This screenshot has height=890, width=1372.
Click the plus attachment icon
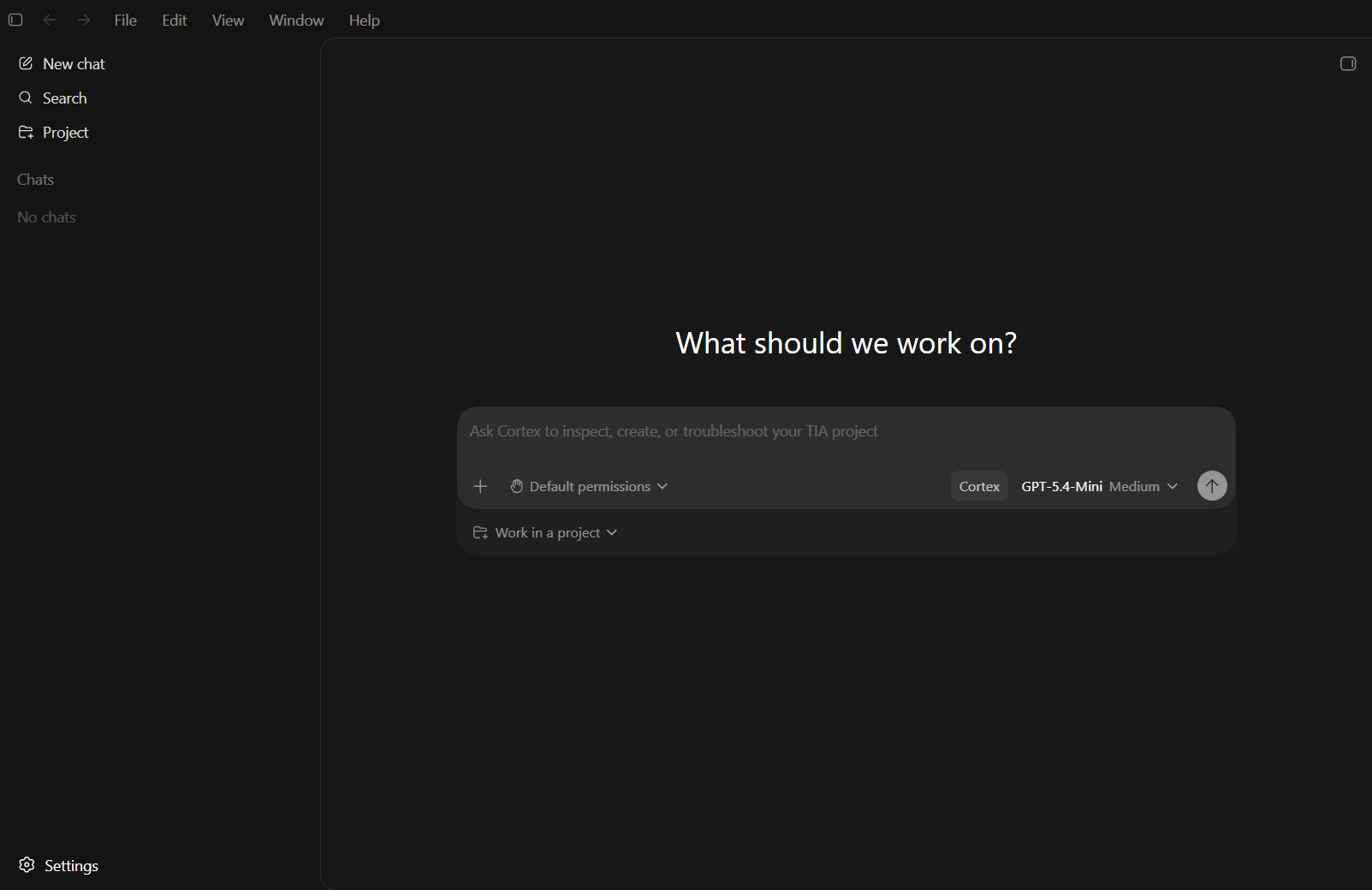(480, 486)
